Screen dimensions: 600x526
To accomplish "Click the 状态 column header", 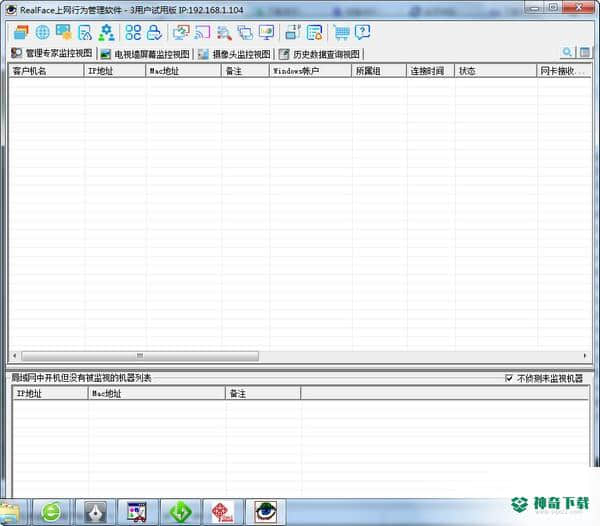I will (496, 71).
